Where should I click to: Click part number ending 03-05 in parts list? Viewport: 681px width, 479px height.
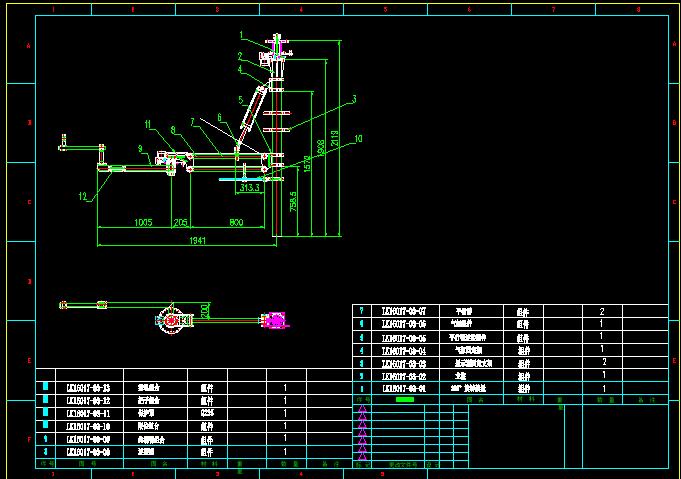pyautogui.click(x=404, y=337)
